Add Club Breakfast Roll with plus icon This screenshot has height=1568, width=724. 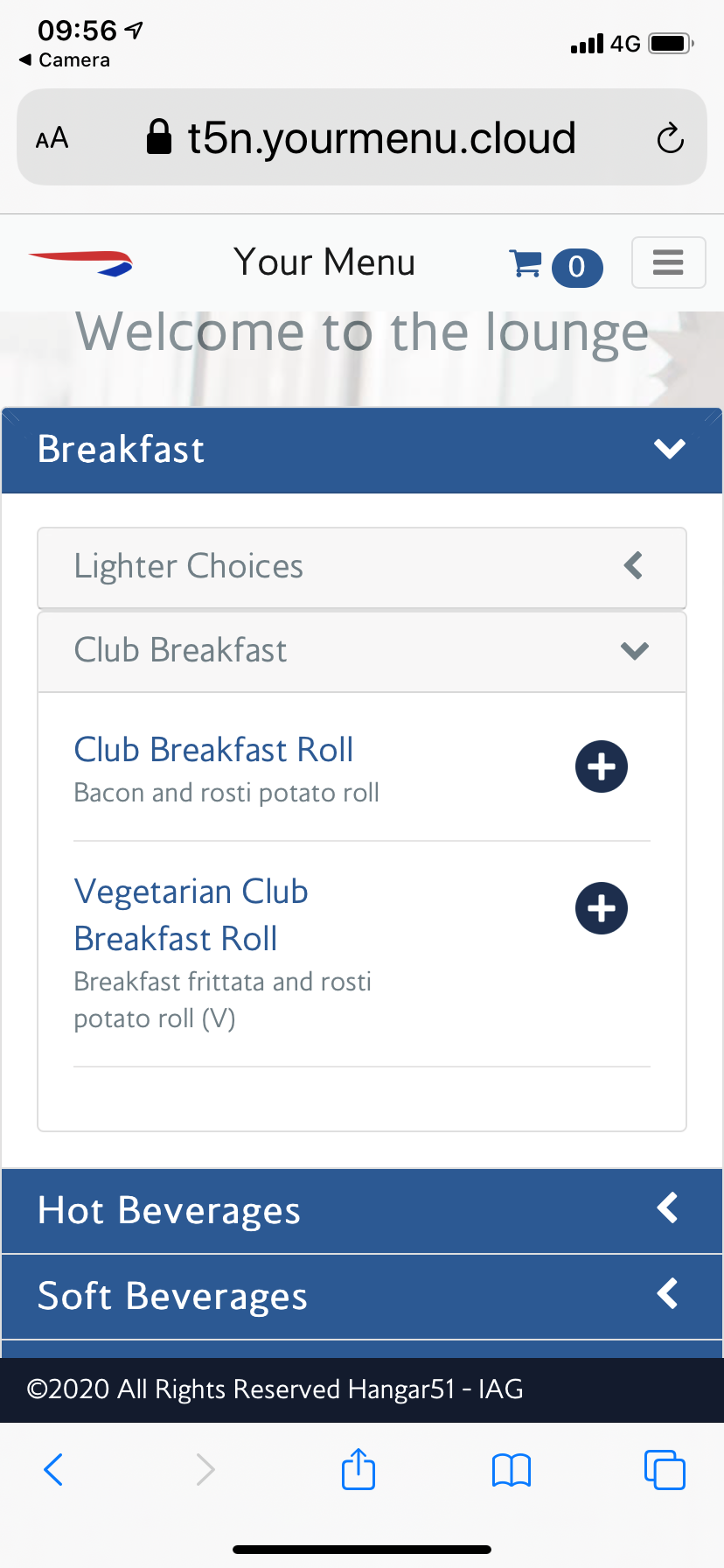click(x=601, y=766)
